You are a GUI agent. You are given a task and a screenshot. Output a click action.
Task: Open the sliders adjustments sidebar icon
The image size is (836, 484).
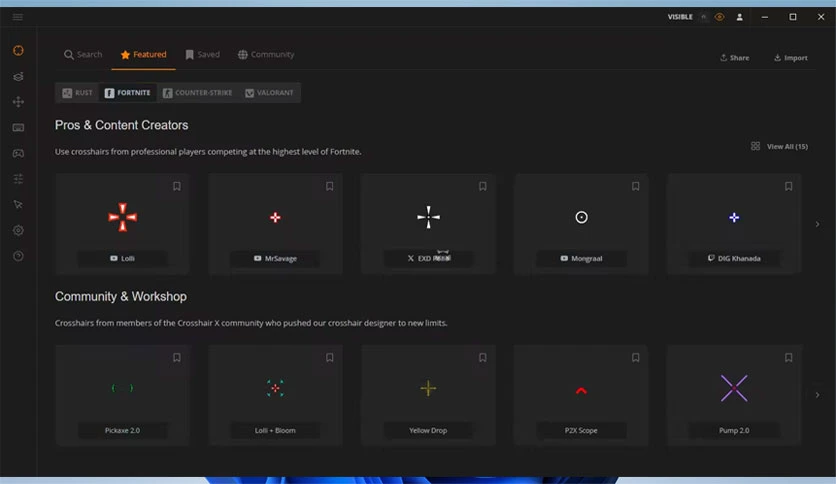(x=18, y=179)
